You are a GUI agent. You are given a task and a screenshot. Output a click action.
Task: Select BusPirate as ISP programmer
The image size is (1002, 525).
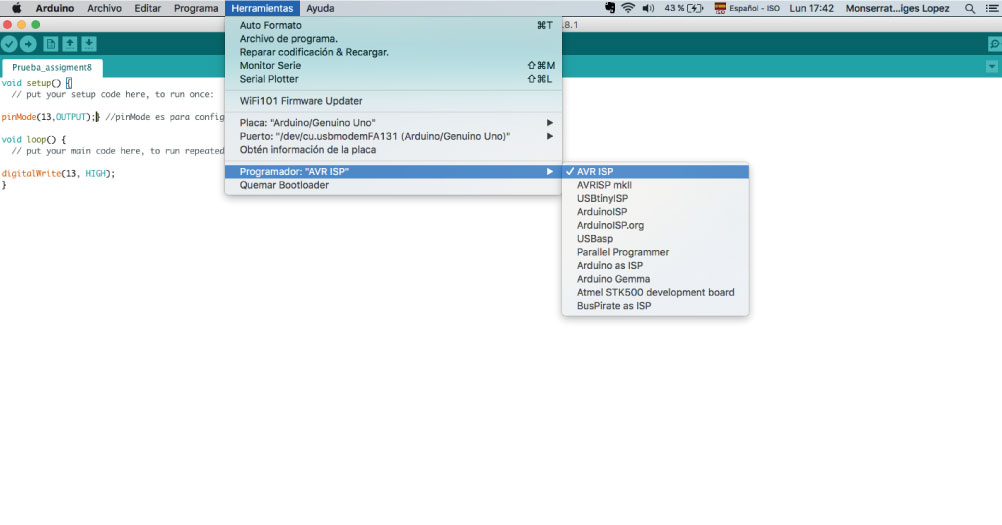pyautogui.click(x=655, y=305)
